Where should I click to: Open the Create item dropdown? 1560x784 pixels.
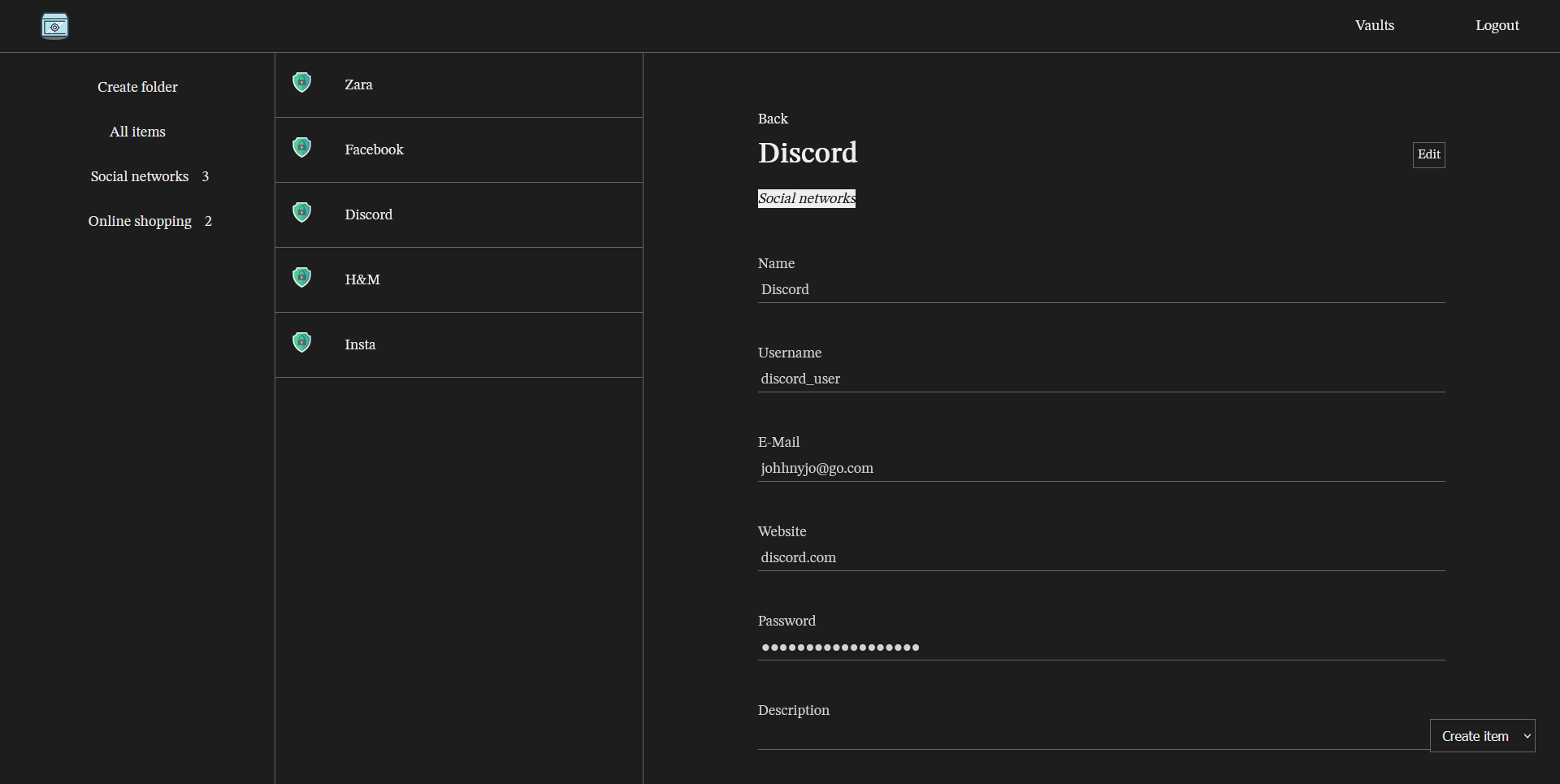click(1482, 736)
